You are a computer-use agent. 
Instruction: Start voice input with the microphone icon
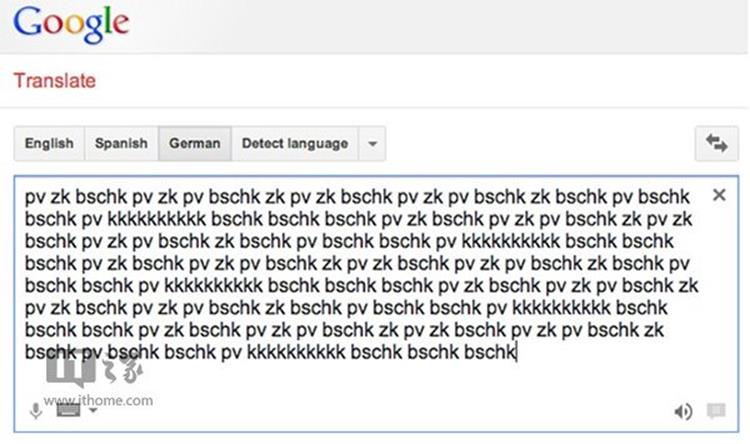tap(36, 410)
